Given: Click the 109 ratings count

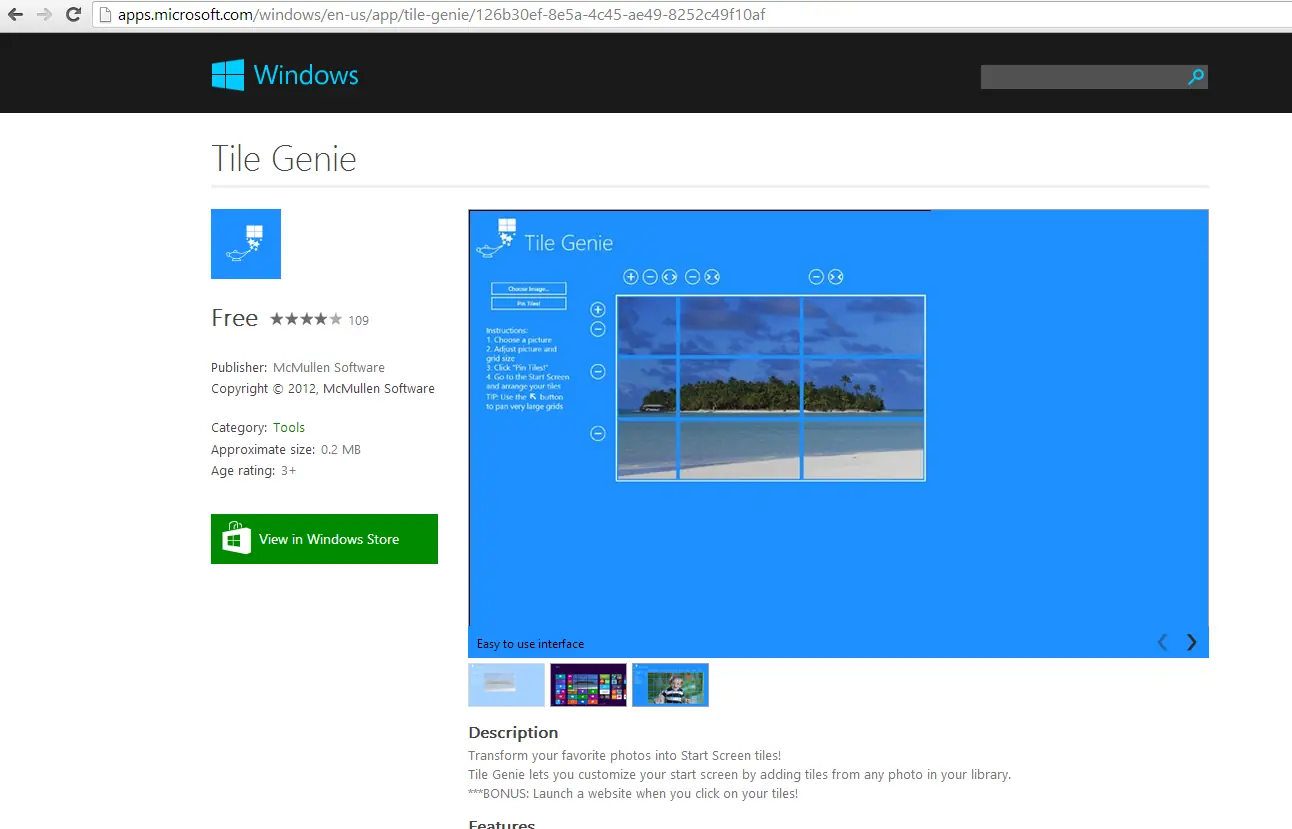Looking at the screenshot, I should pyautogui.click(x=358, y=321).
